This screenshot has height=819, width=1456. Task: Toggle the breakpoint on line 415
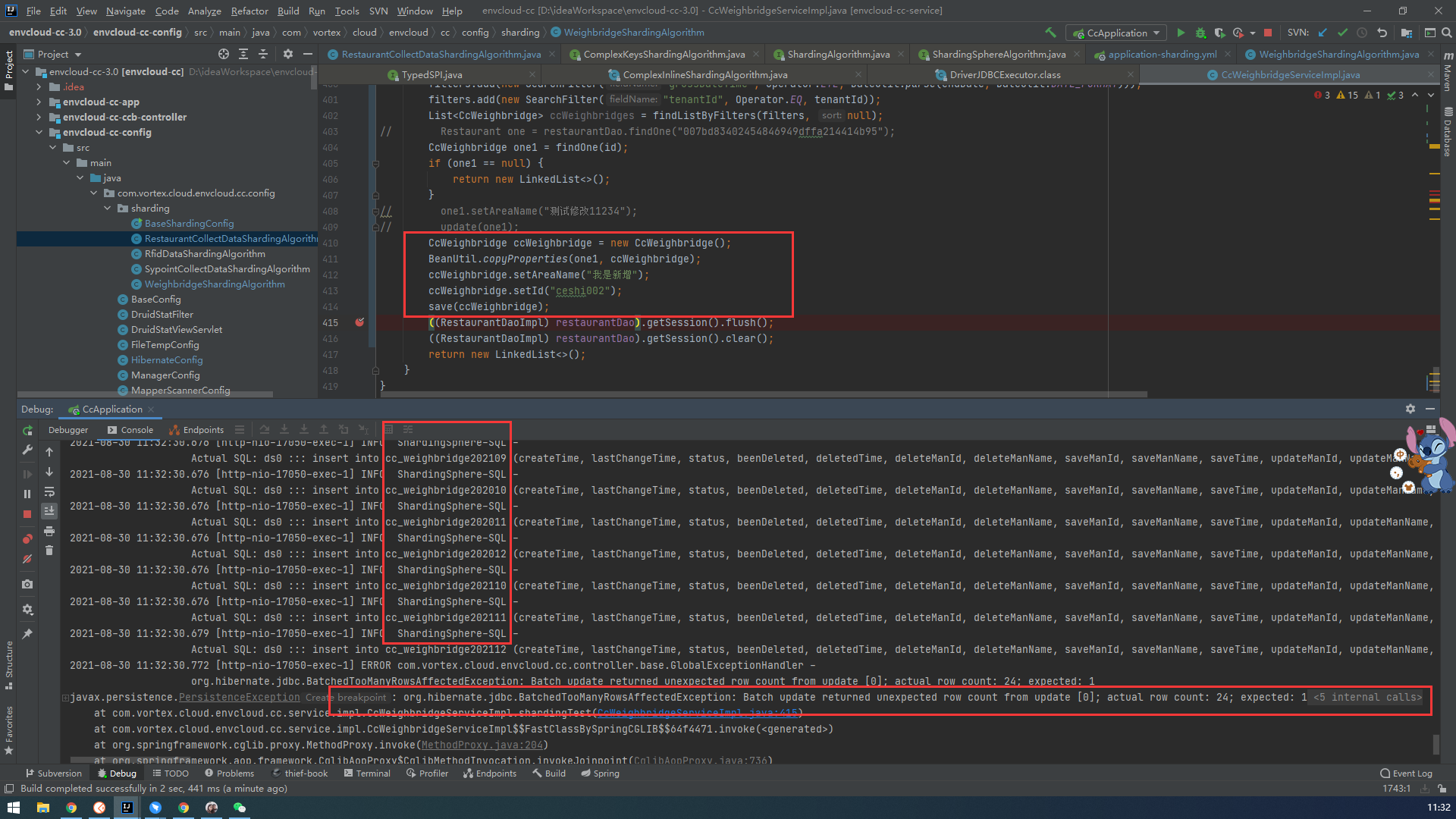(x=359, y=322)
